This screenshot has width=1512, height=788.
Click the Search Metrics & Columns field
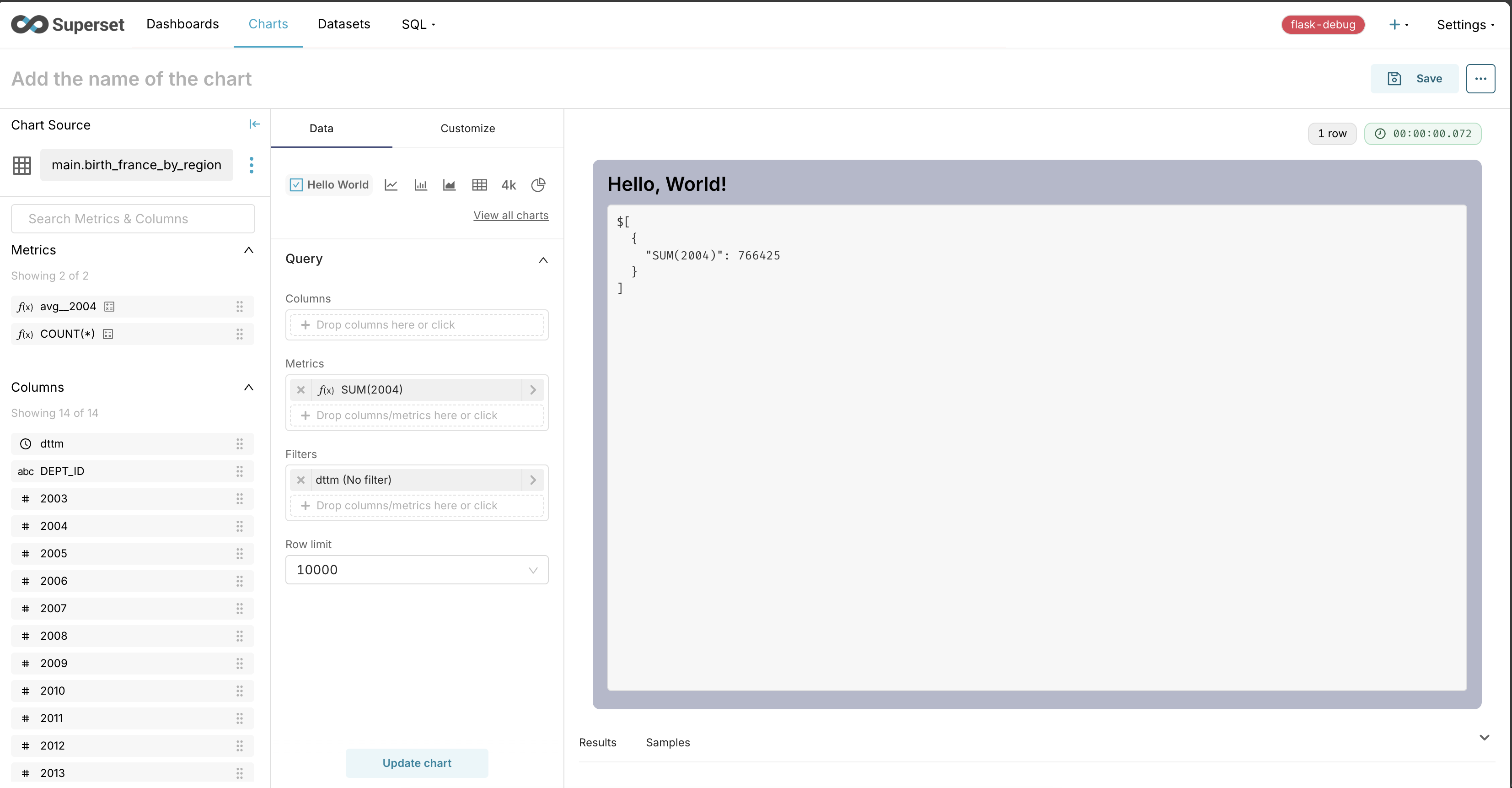click(133, 219)
